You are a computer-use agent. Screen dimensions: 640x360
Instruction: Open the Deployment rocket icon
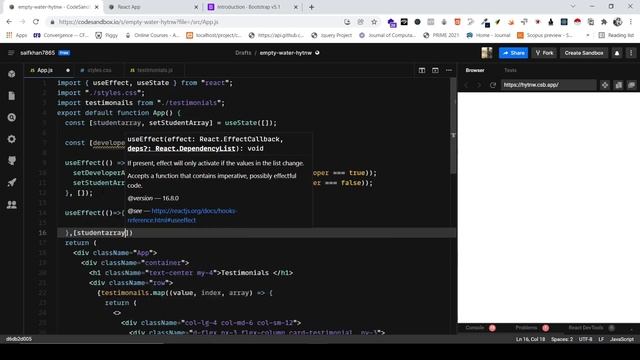coord(12,182)
